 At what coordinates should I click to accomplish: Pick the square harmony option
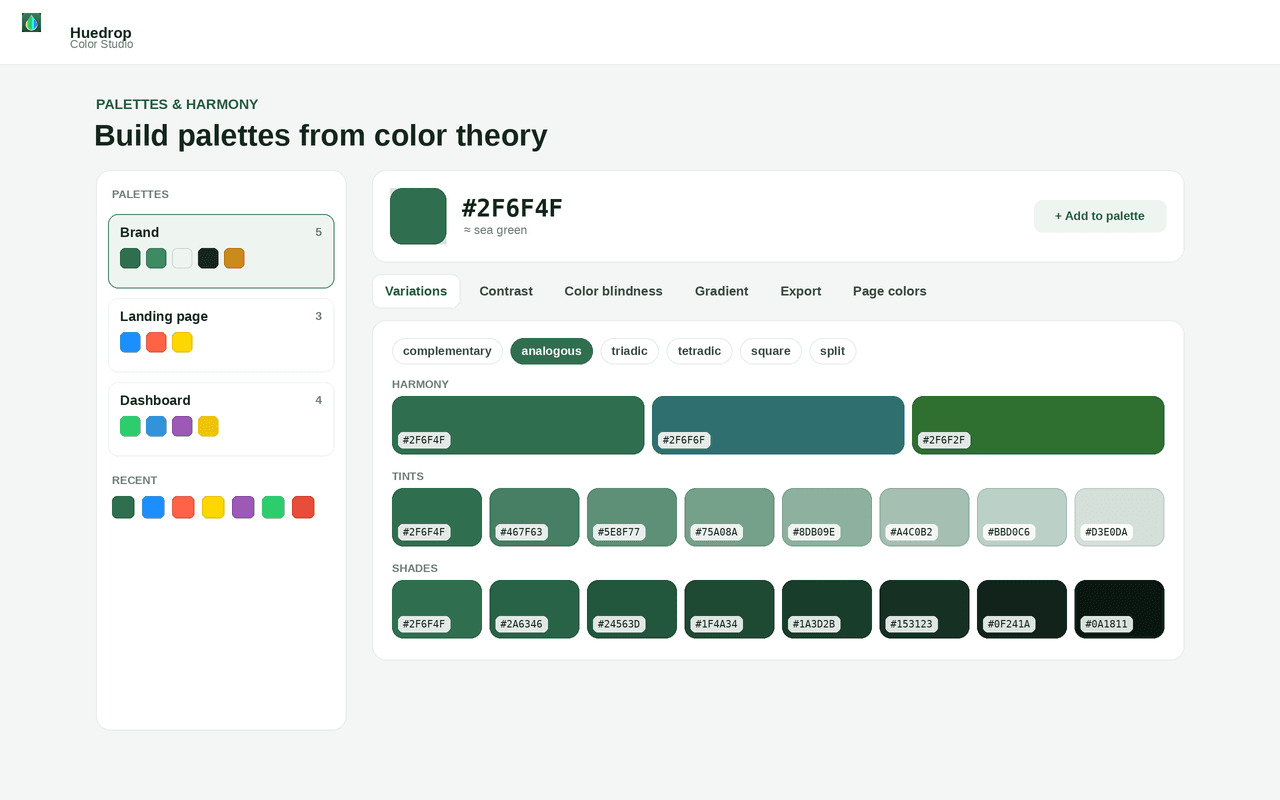(x=771, y=351)
